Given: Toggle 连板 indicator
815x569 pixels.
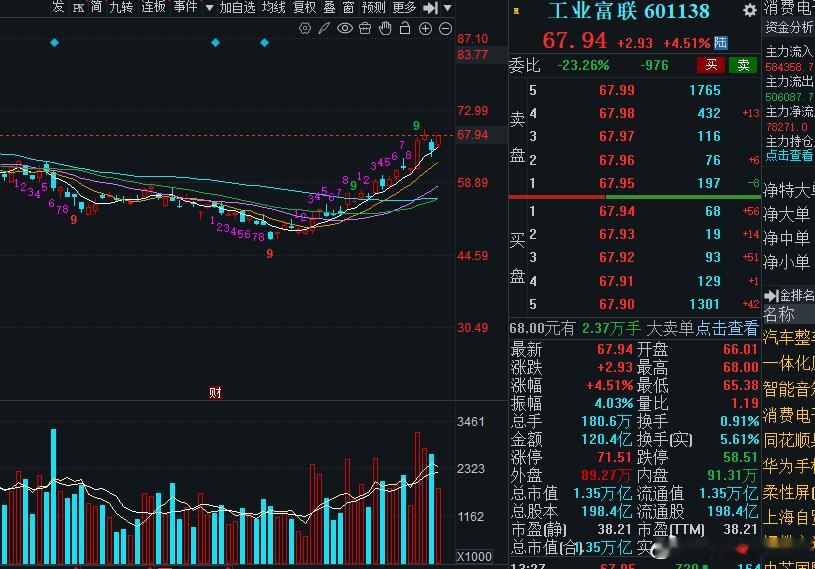Looking at the screenshot, I should pos(153,7).
